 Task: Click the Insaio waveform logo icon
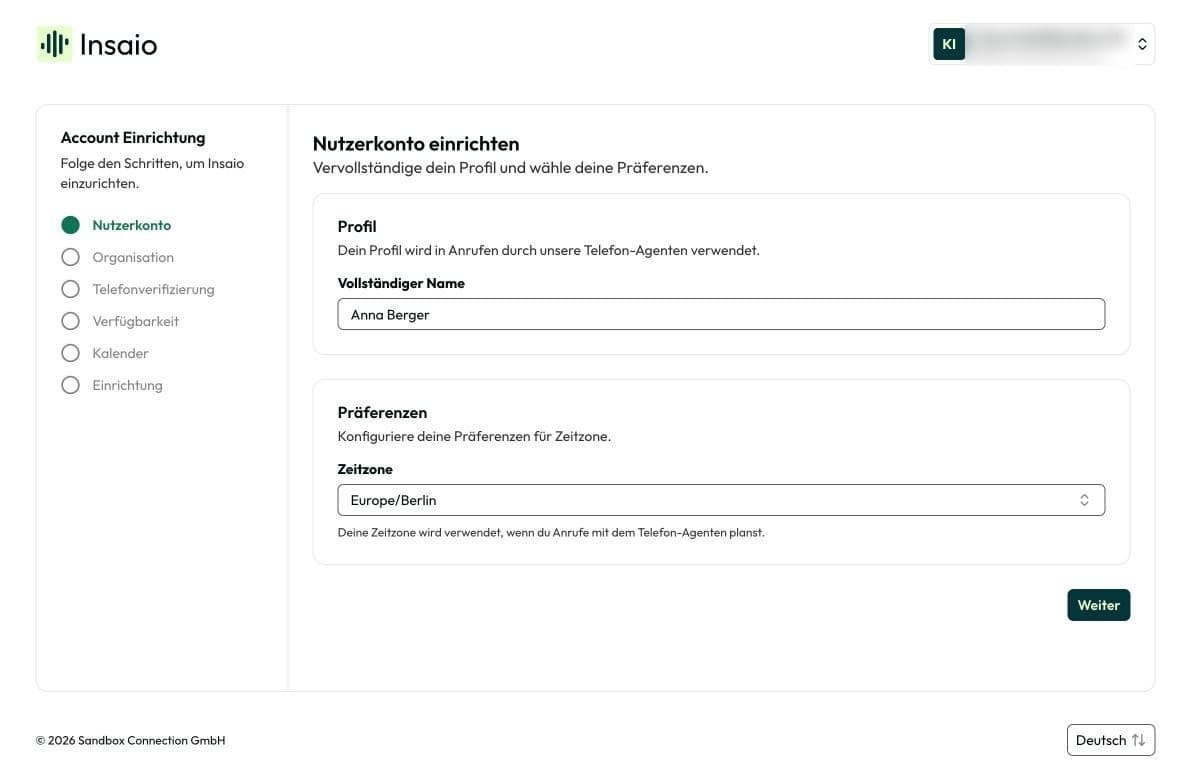[54, 44]
